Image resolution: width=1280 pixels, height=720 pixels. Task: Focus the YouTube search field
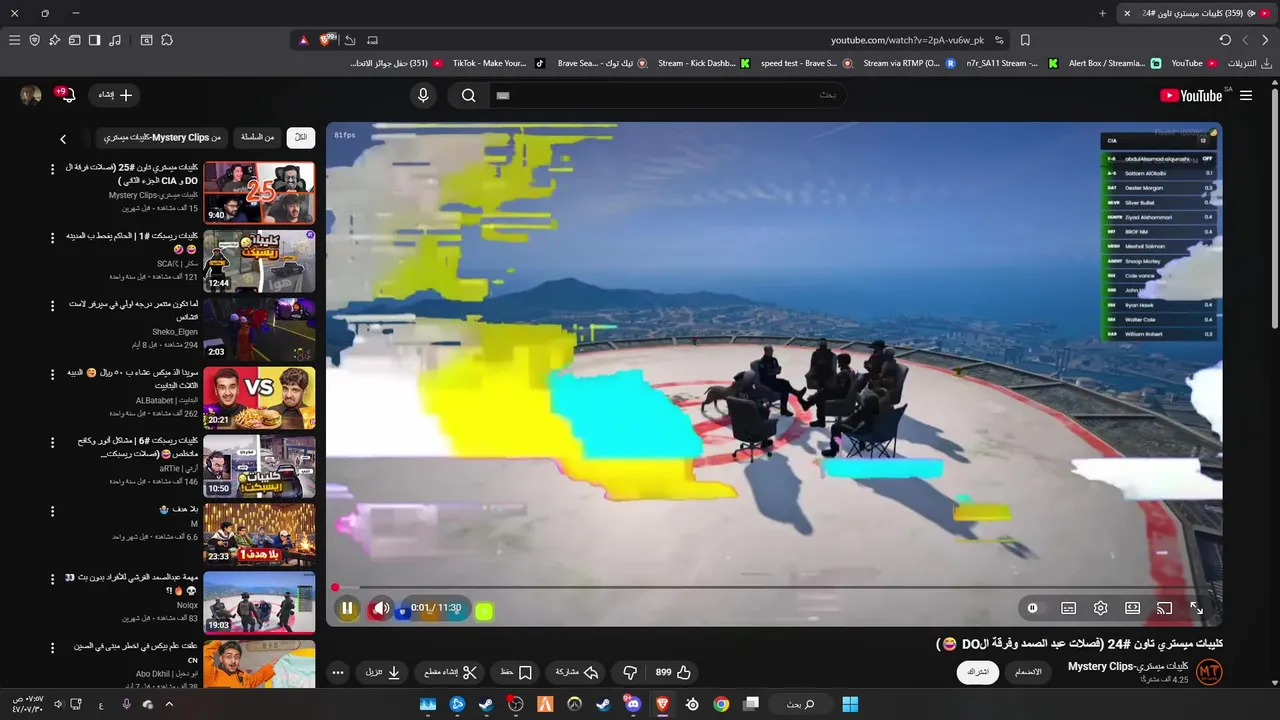click(x=667, y=95)
